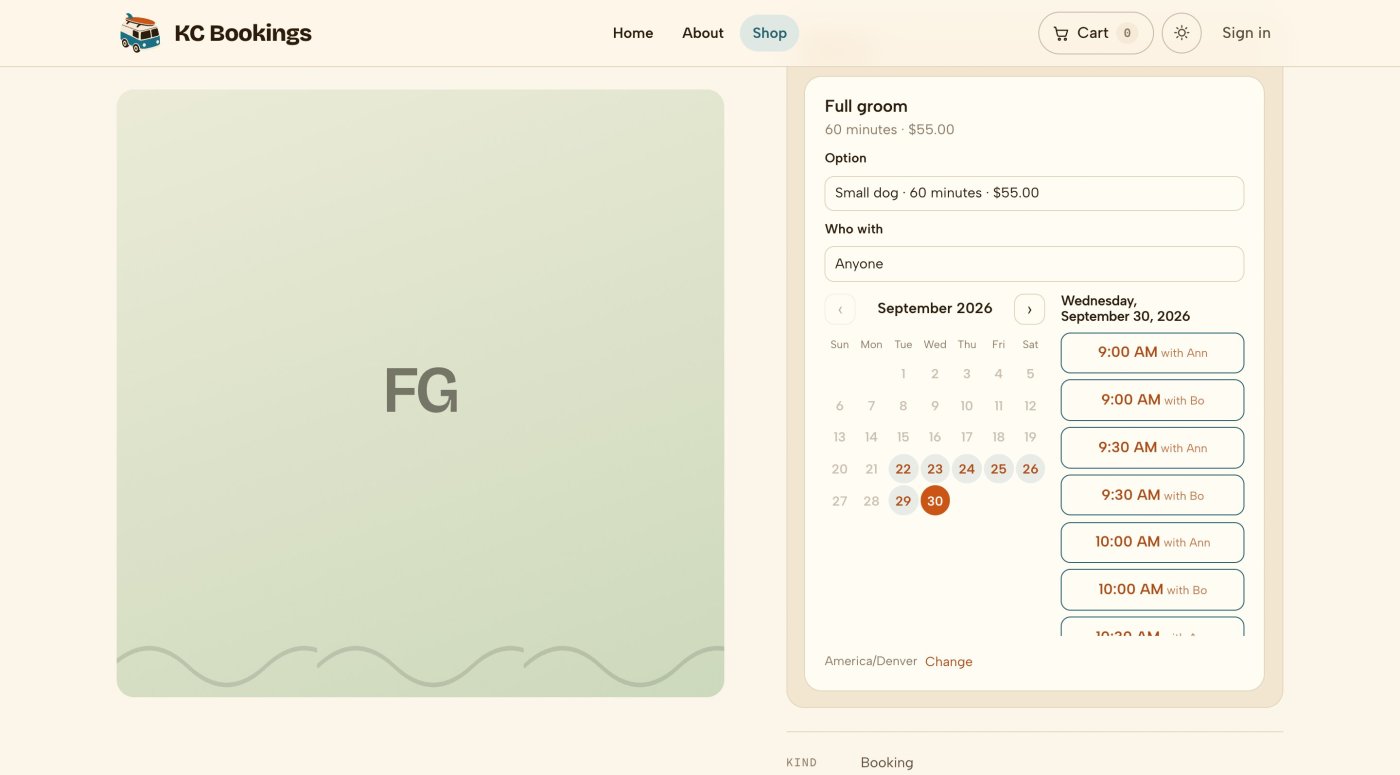Image resolution: width=1400 pixels, height=775 pixels.
Task: Choose the 9:30 AM slot with Bo
Action: 1152,495
